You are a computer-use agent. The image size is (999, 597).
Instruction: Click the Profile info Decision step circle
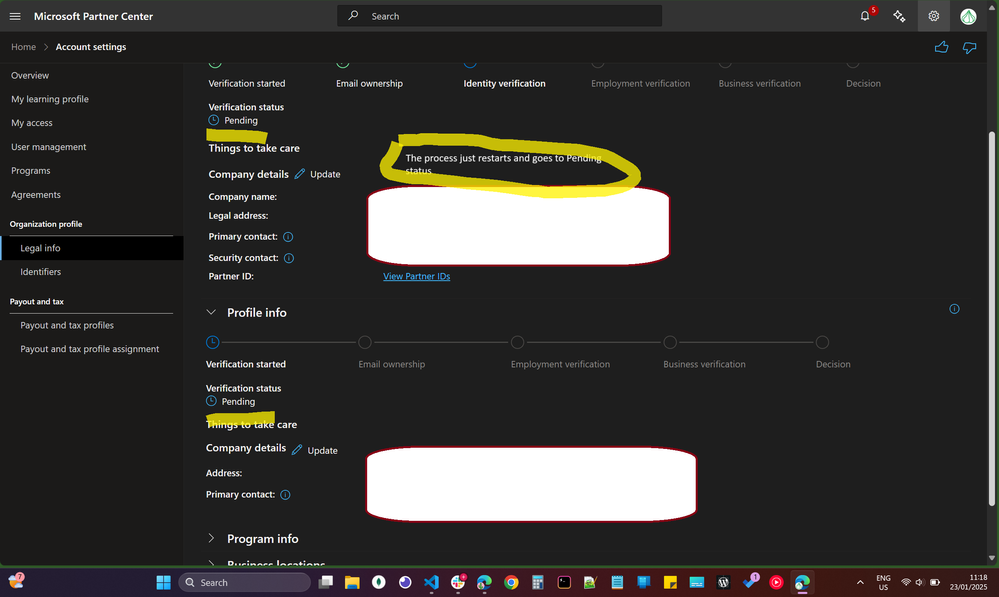click(x=823, y=342)
